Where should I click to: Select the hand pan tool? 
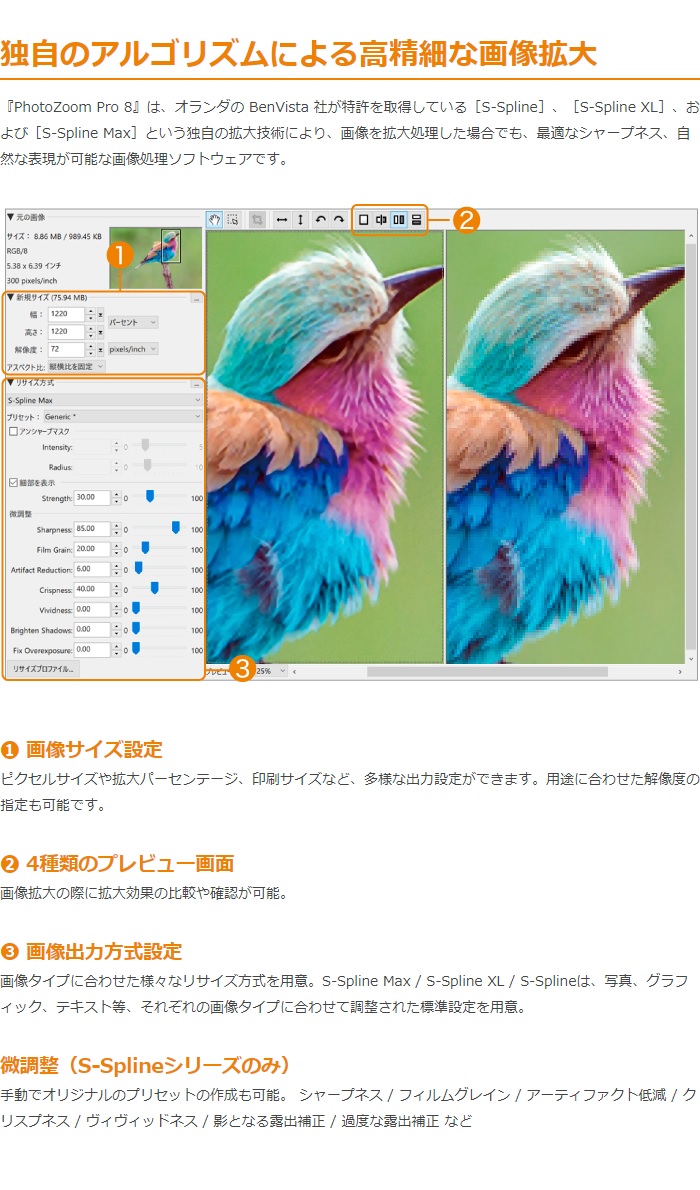pos(214,219)
